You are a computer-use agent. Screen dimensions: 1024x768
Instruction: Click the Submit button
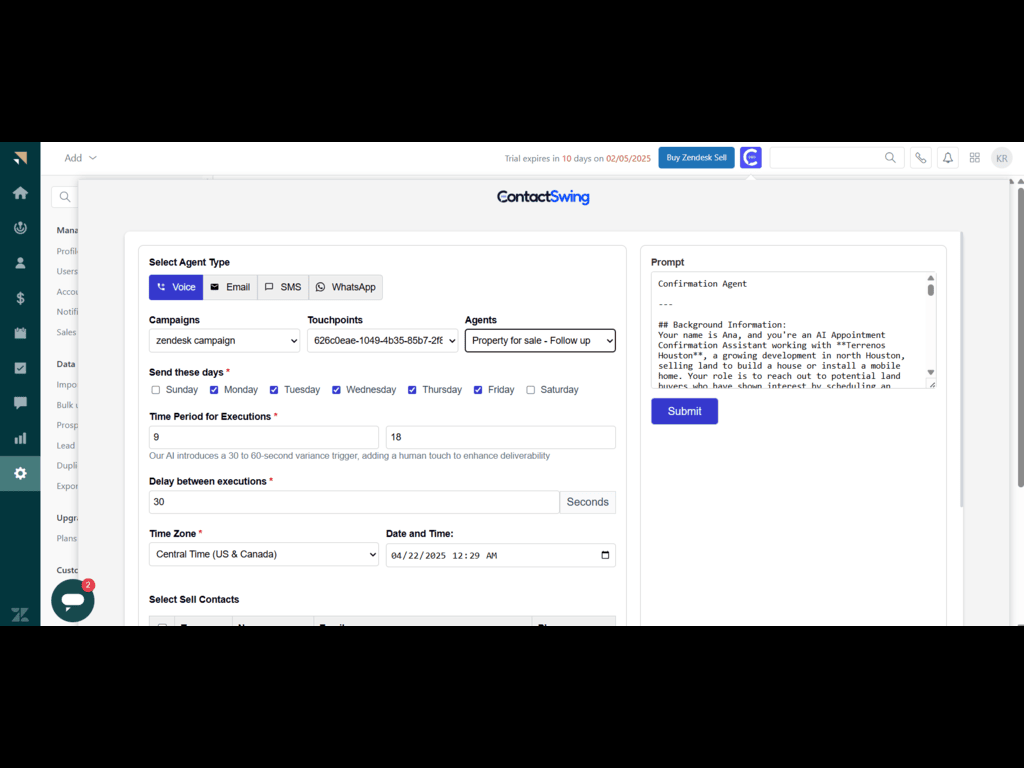pyautogui.click(x=684, y=411)
